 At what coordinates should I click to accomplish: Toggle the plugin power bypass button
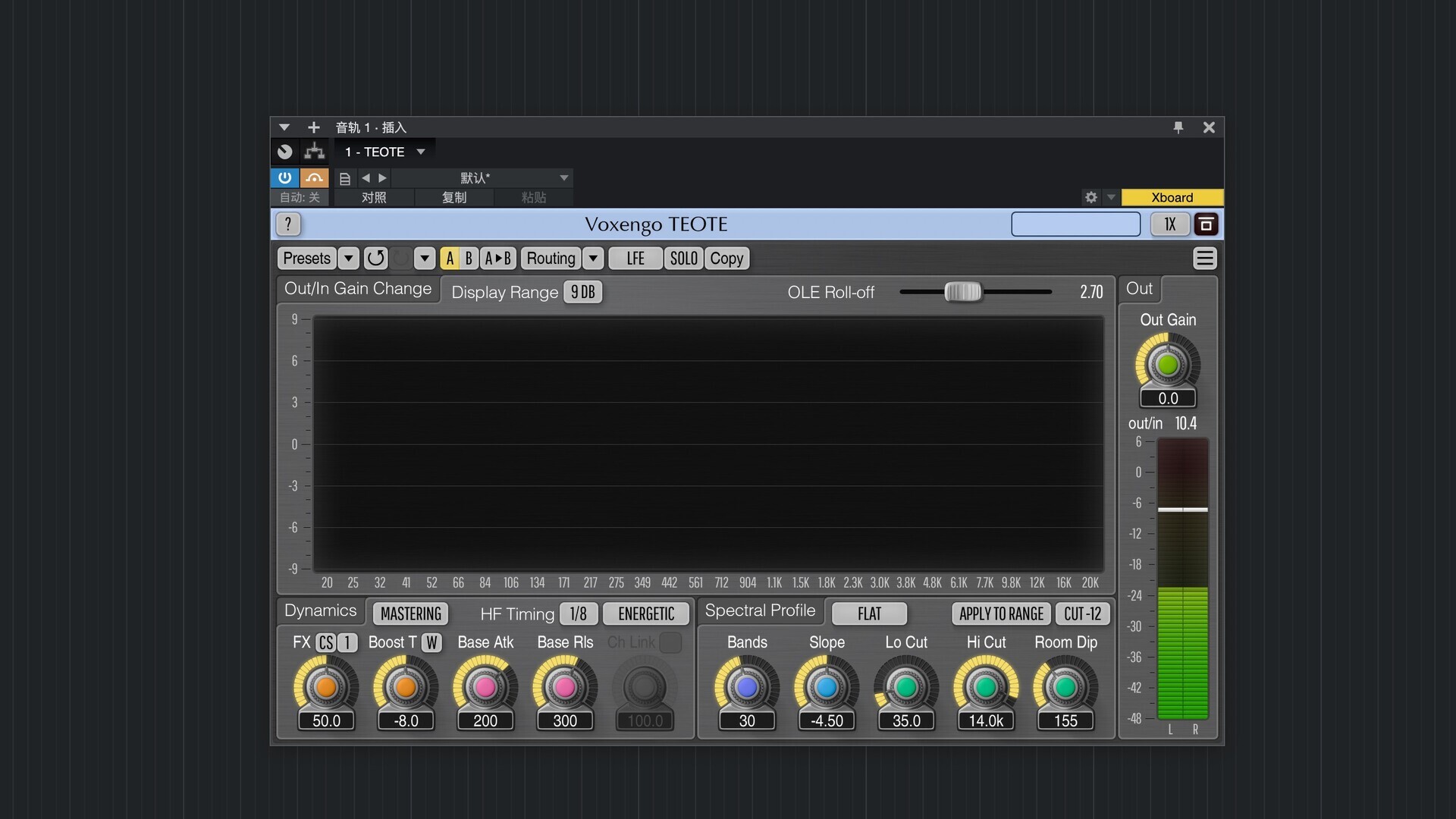284,177
